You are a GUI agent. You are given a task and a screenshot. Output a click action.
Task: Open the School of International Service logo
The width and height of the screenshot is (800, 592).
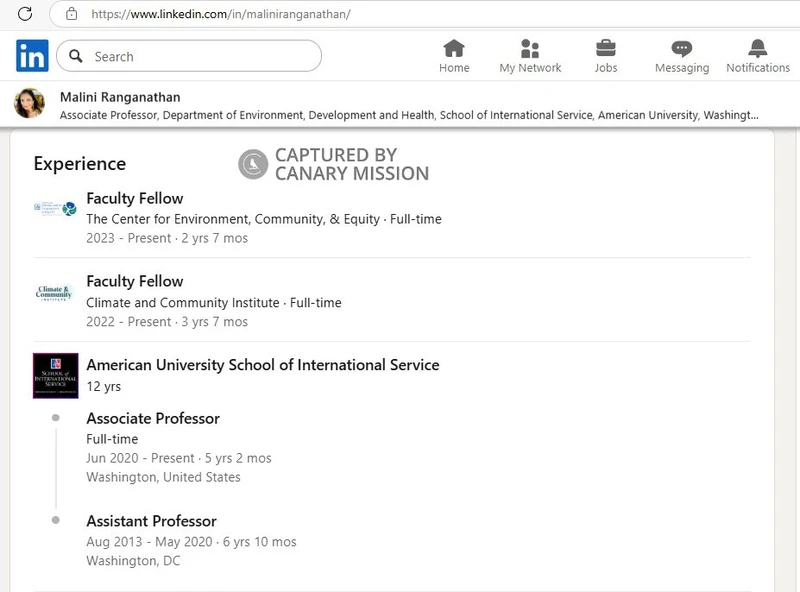point(56,376)
